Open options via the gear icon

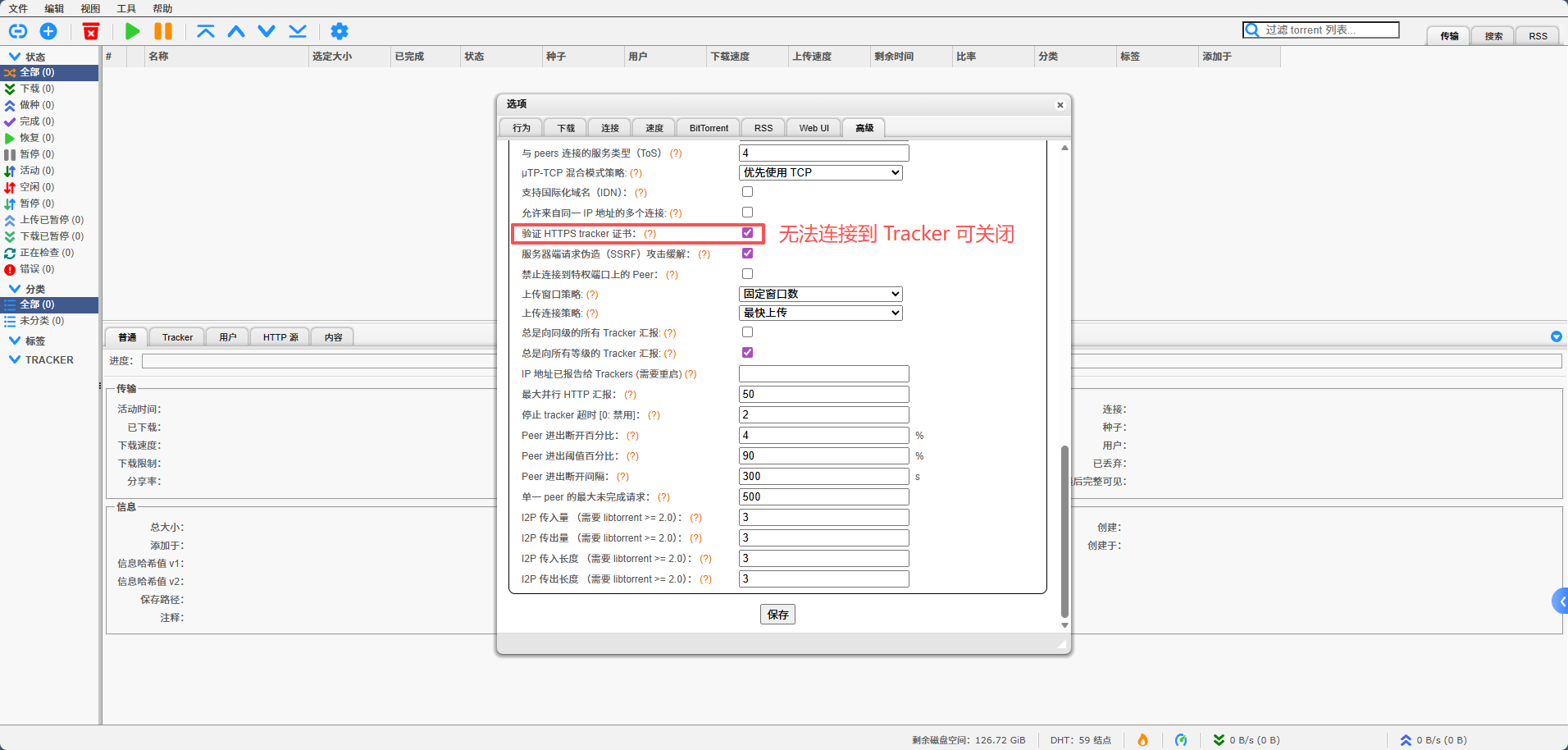[339, 31]
